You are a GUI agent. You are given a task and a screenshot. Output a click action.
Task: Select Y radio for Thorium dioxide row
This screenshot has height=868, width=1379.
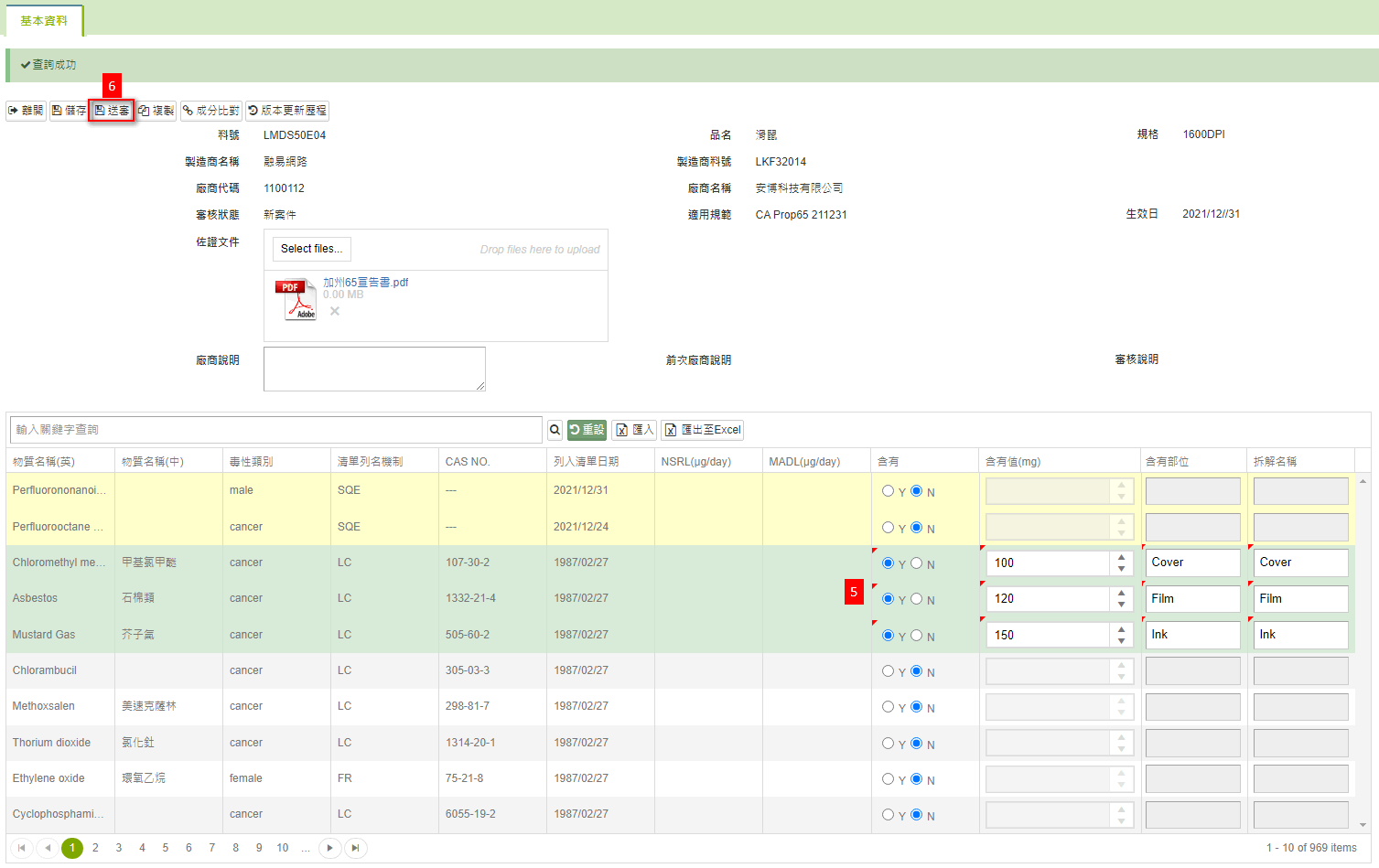pos(888,744)
